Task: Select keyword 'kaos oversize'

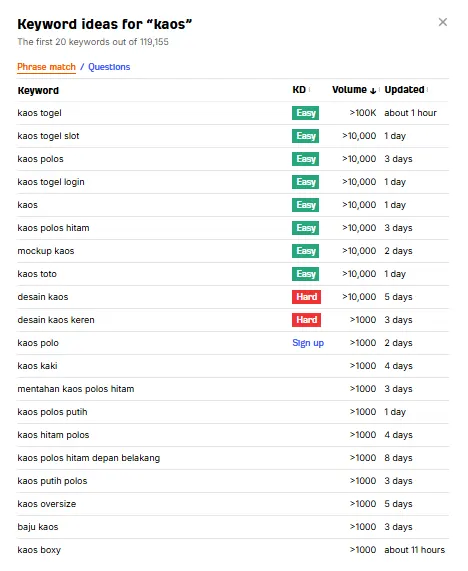Action: pos(47,504)
